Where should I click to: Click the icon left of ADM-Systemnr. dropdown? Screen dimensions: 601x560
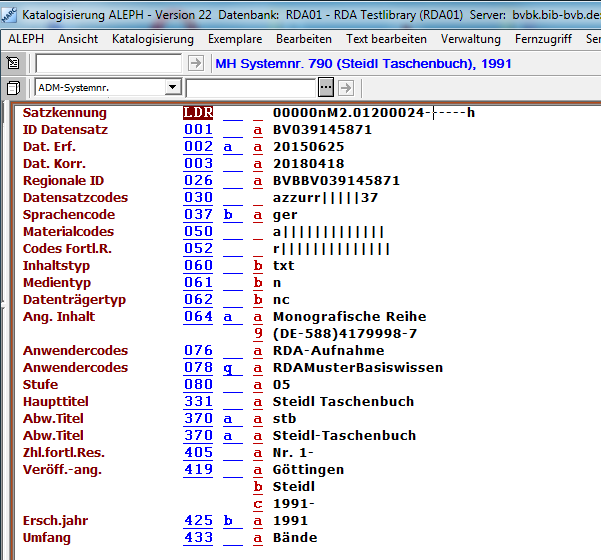tap(13, 88)
